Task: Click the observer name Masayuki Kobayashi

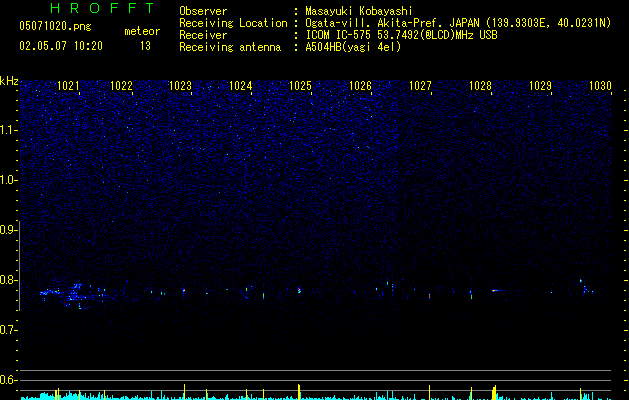Action: (x=359, y=11)
